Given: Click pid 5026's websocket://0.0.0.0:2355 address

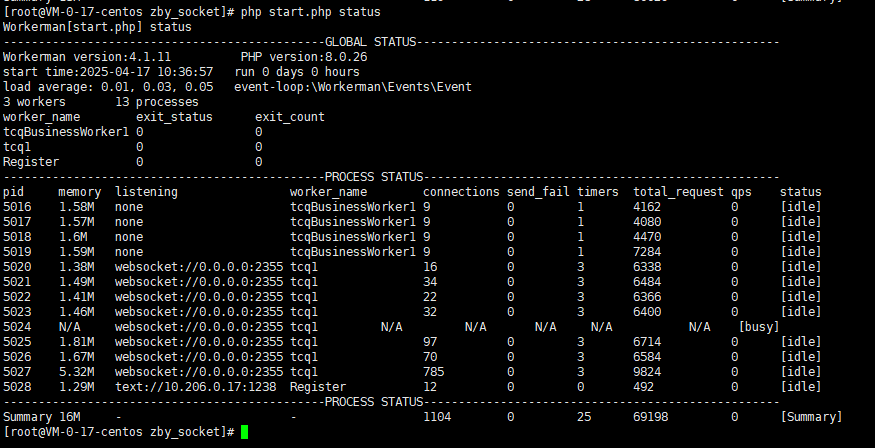Looking at the screenshot, I should pyautogui.click(x=199, y=357).
